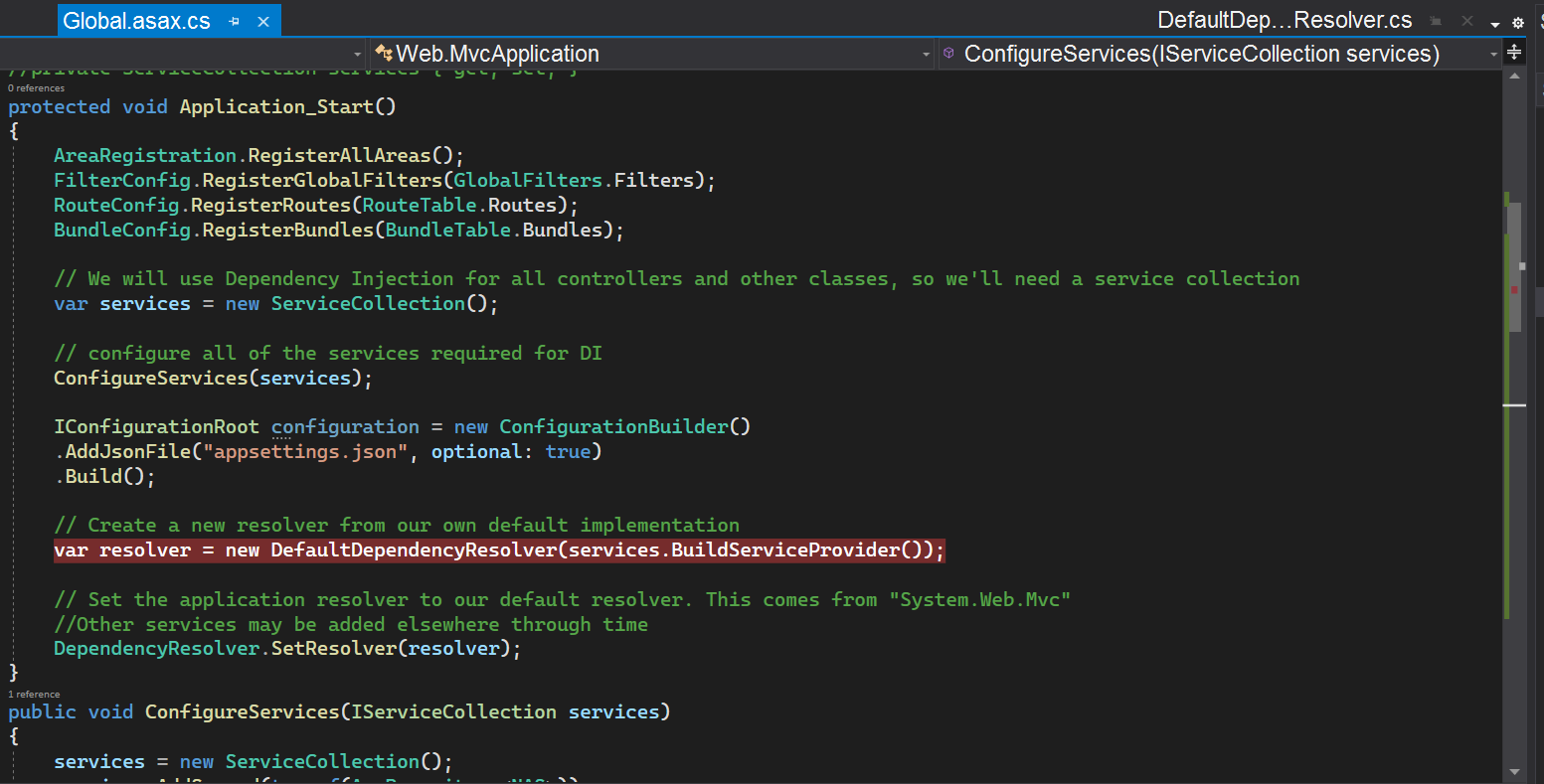Screen dimensions: 1544x784
Task: Click Application_Start method name
Action: (276, 106)
